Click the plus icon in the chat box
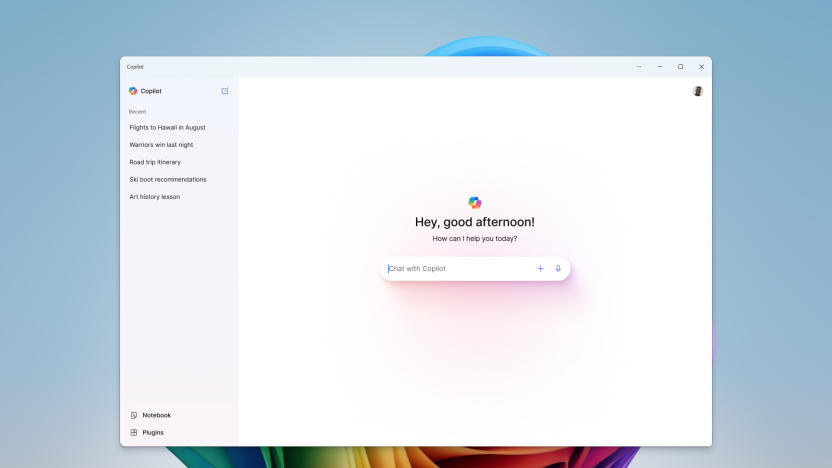The width and height of the screenshot is (832, 468). (x=540, y=269)
